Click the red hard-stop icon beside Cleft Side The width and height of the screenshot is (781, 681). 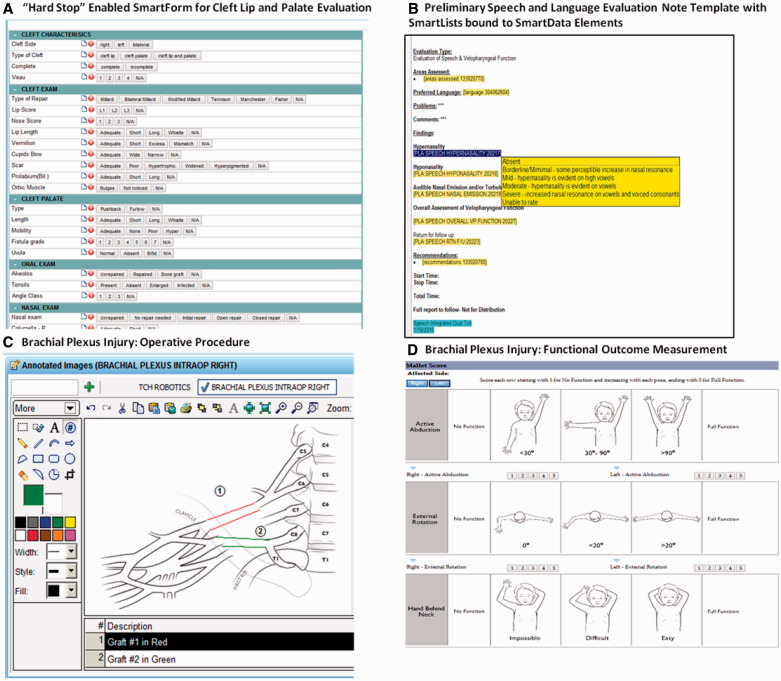tap(91, 44)
